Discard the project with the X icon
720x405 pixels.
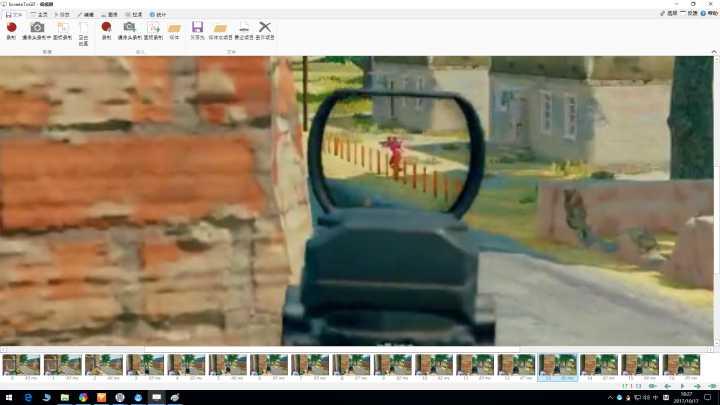pyautogui.click(x=265, y=30)
